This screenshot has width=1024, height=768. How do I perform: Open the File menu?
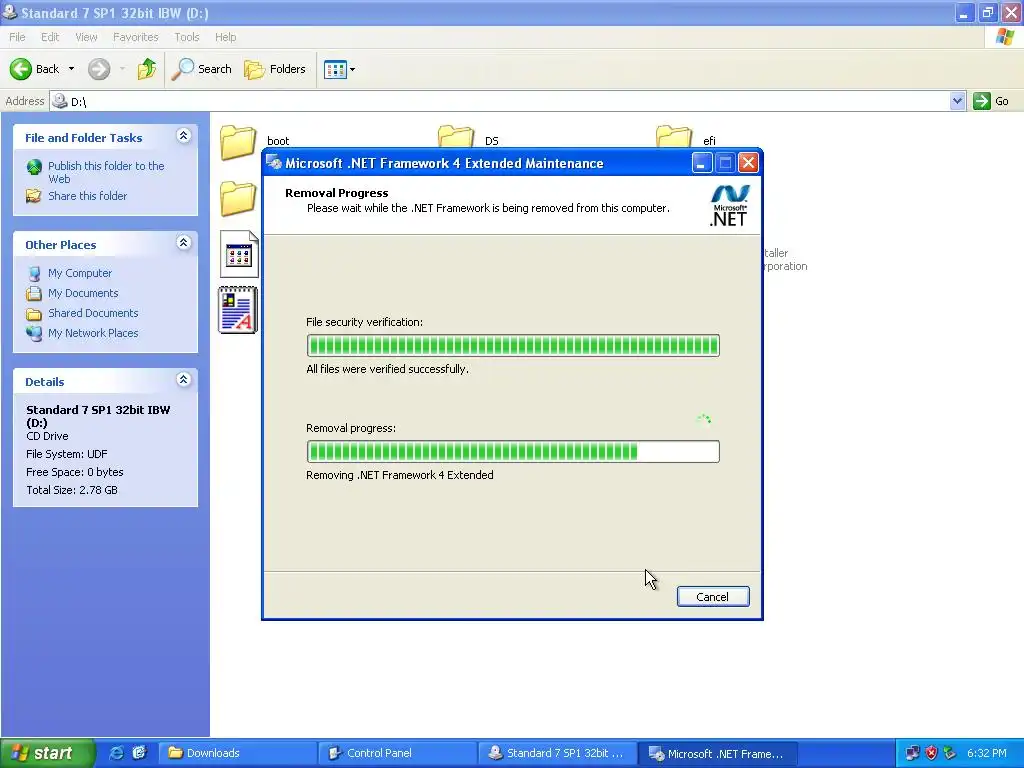pos(17,37)
